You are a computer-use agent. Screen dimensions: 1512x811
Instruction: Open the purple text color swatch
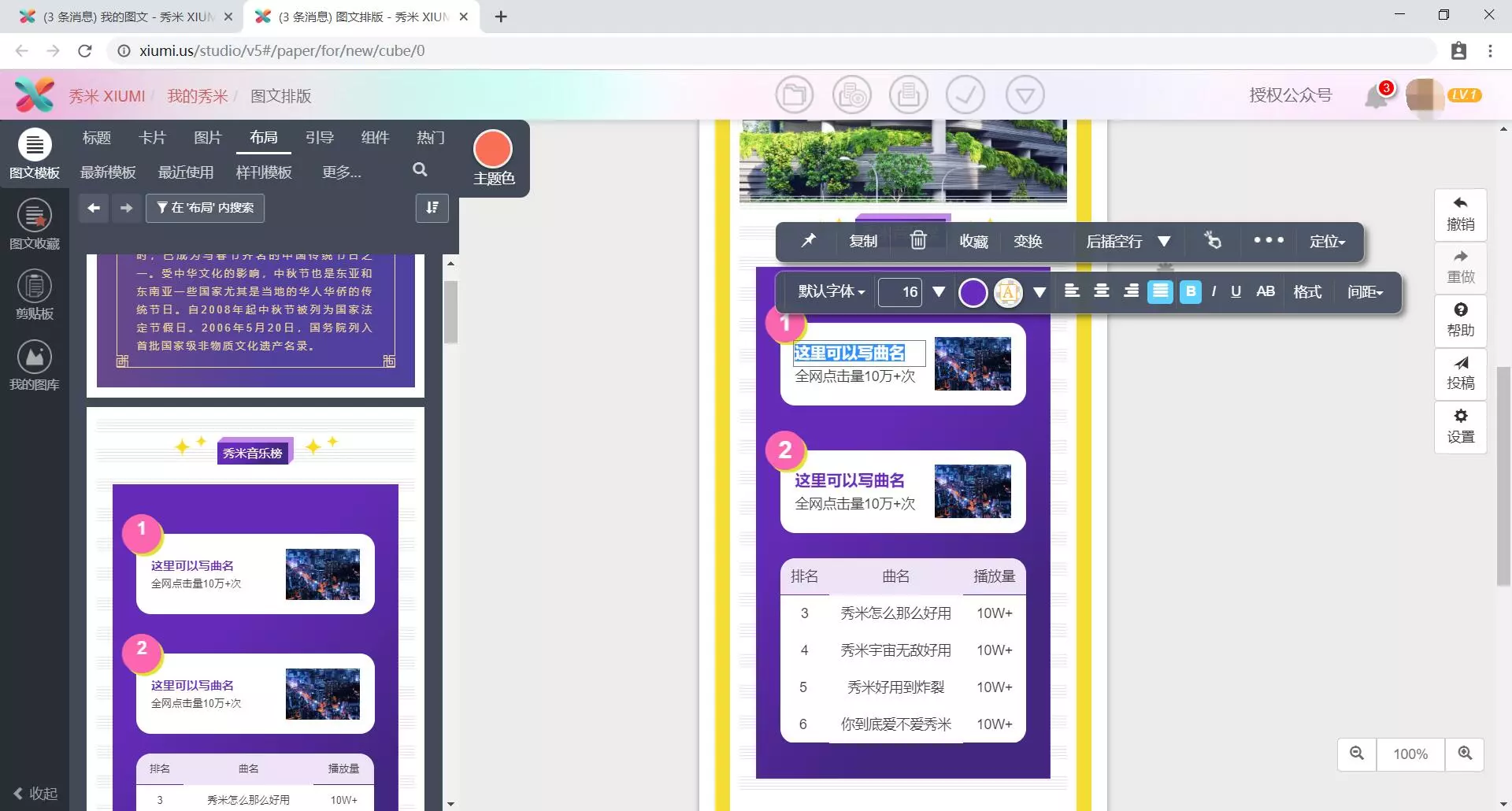[x=973, y=292]
